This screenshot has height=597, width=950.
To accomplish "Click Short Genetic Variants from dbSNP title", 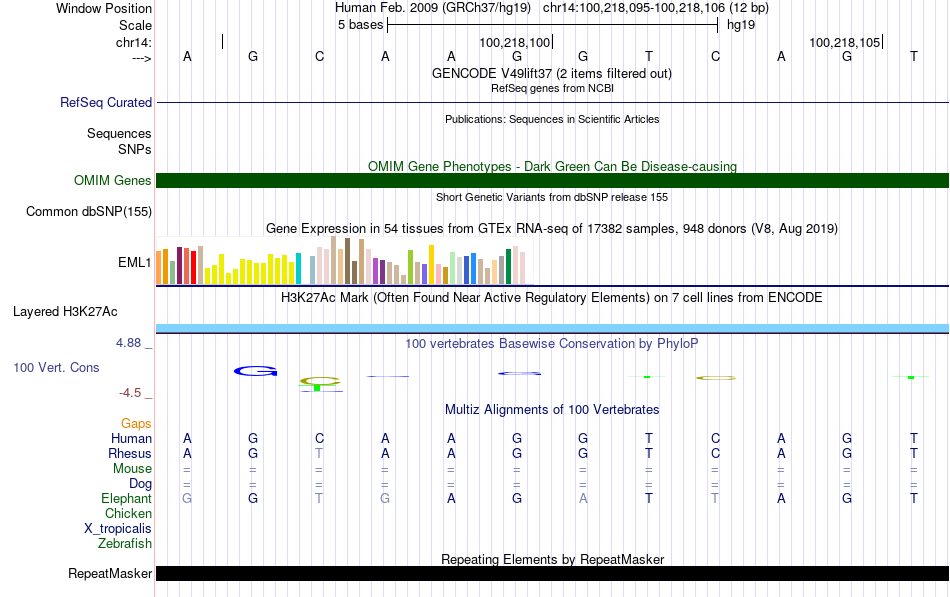I will [x=552, y=197].
